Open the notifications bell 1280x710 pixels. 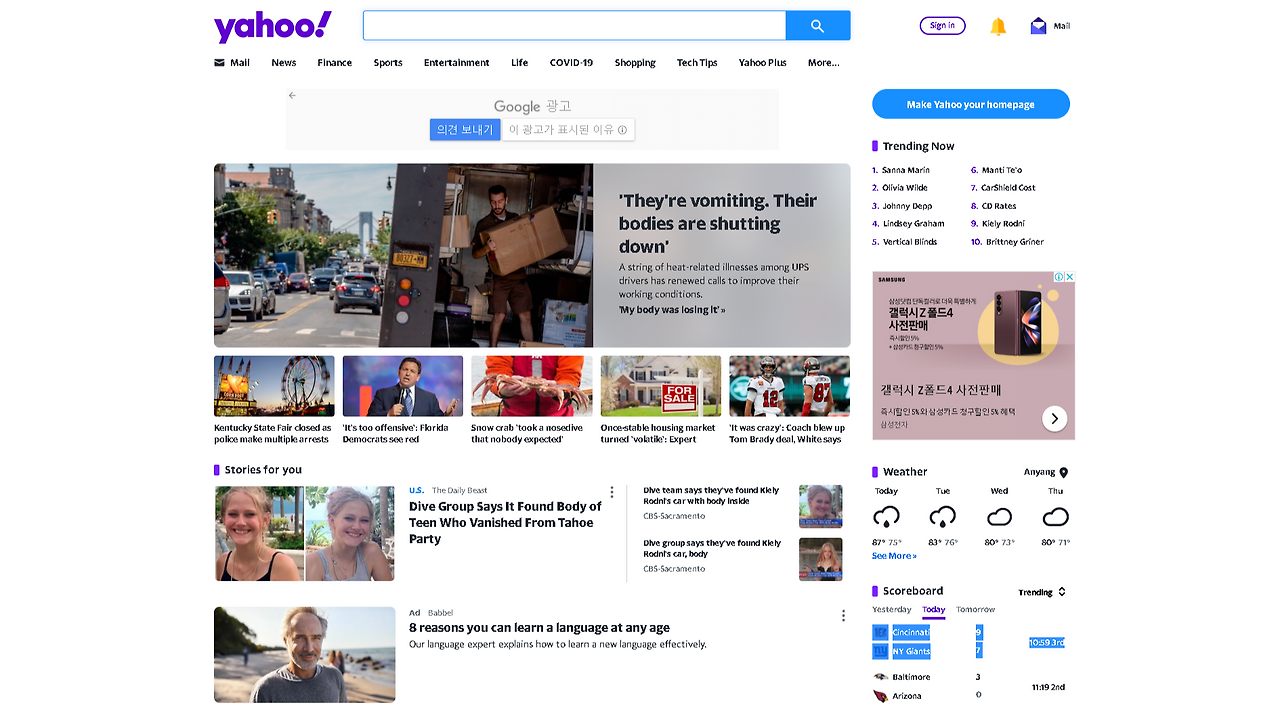[998, 26]
